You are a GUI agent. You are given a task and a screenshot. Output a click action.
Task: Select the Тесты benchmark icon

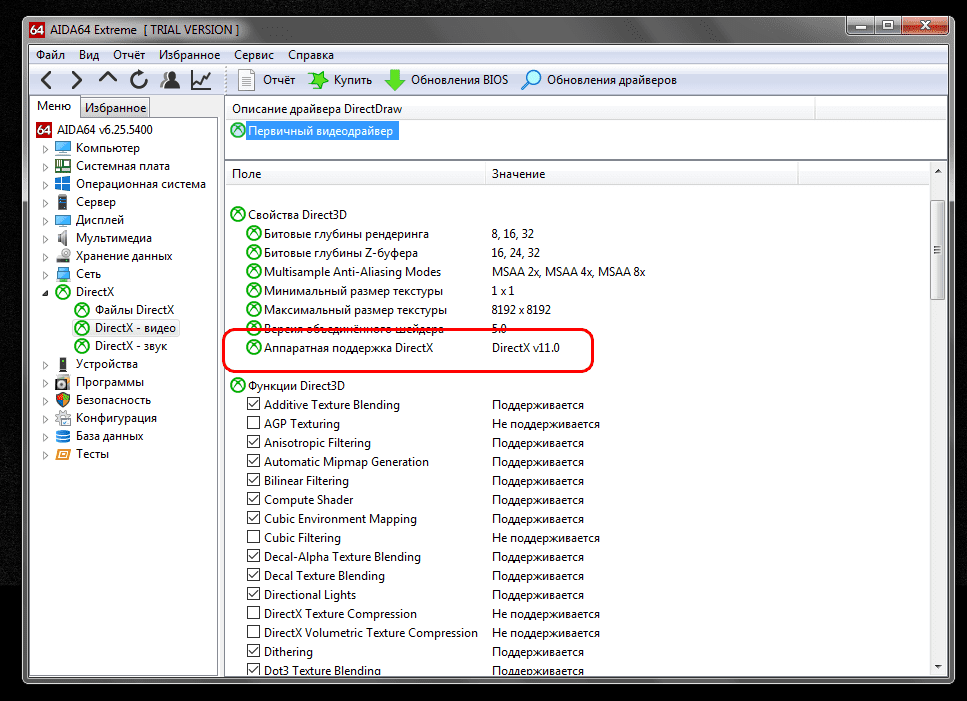(x=63, y=454)
